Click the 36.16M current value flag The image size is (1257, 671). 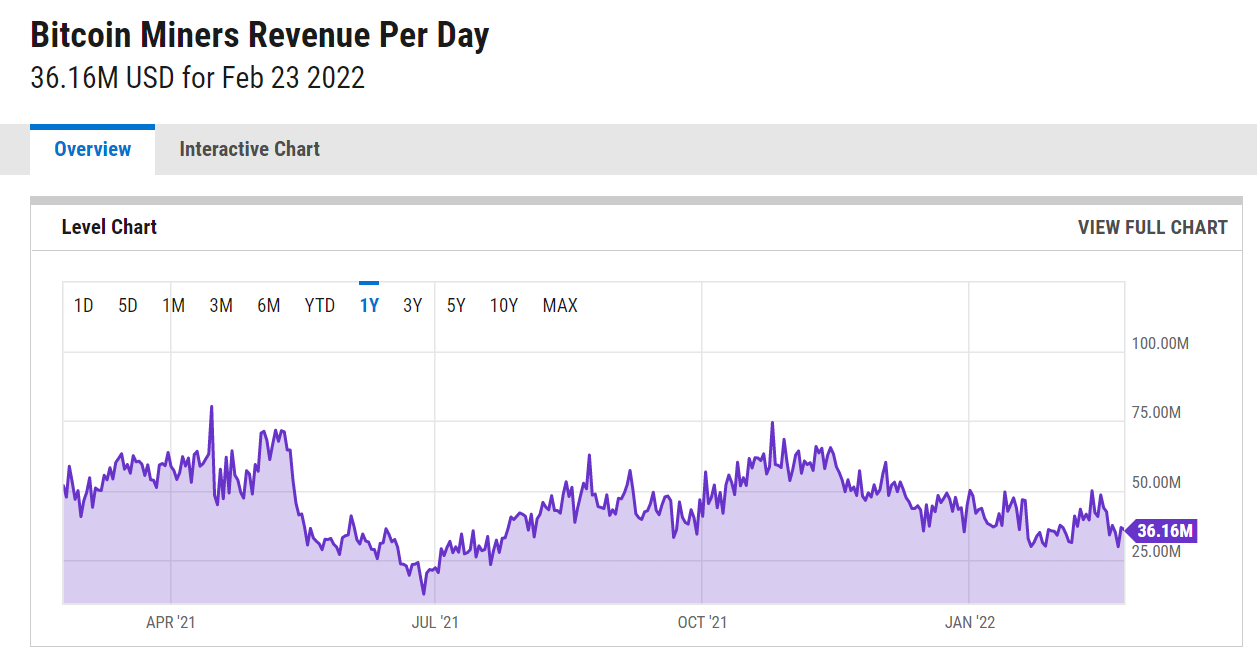click(x=1163, y=531)
